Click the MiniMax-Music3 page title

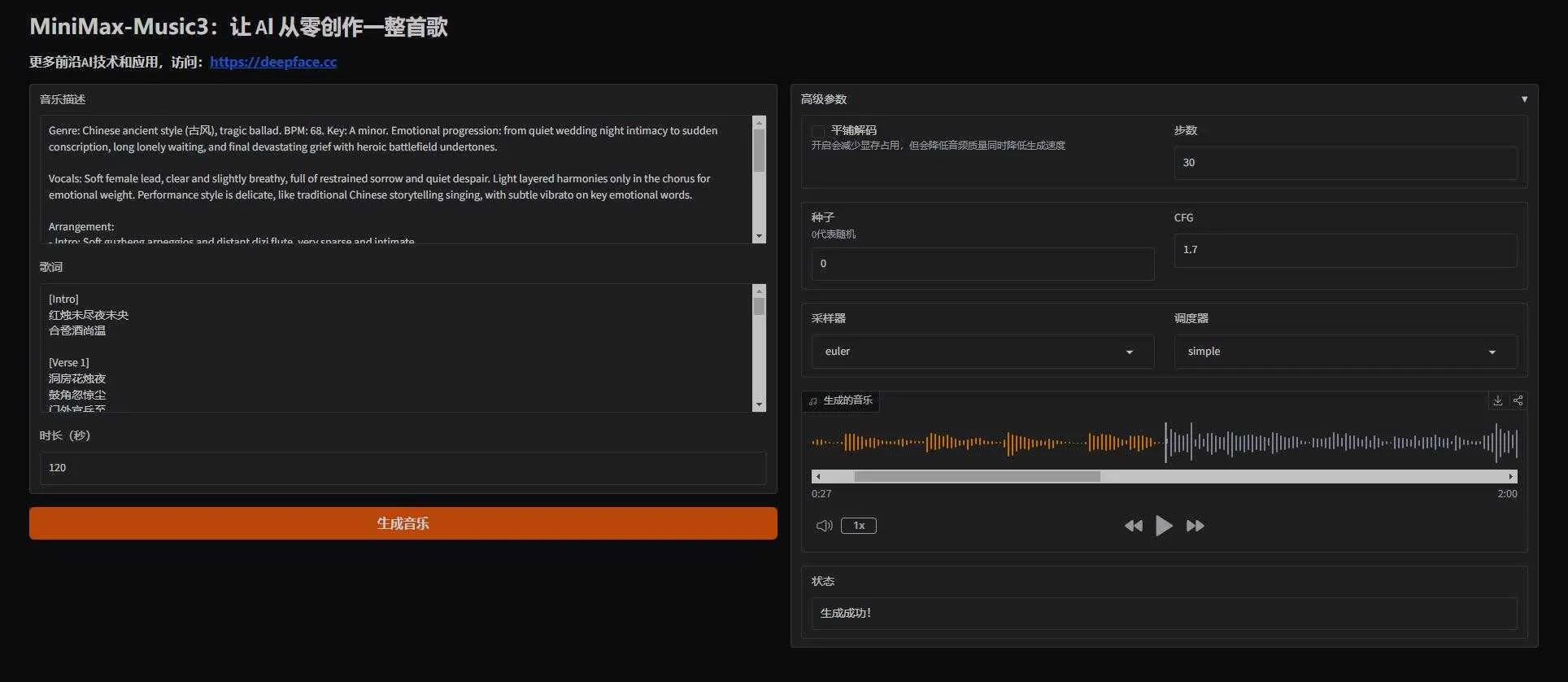coord(238,27)
